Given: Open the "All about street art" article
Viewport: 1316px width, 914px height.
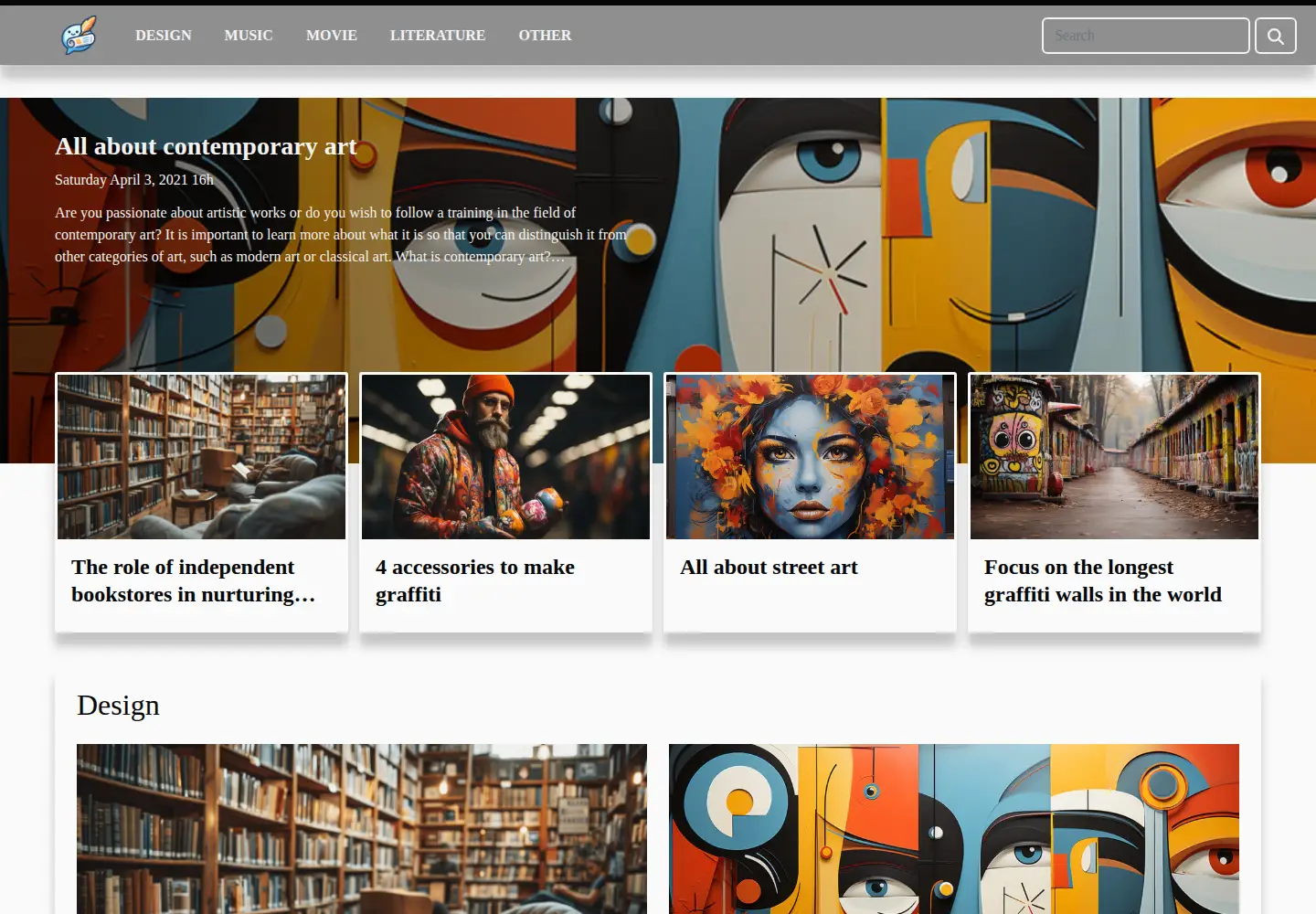Looking at the screenshot, I should pyautogui.click(x=769, y=567).
